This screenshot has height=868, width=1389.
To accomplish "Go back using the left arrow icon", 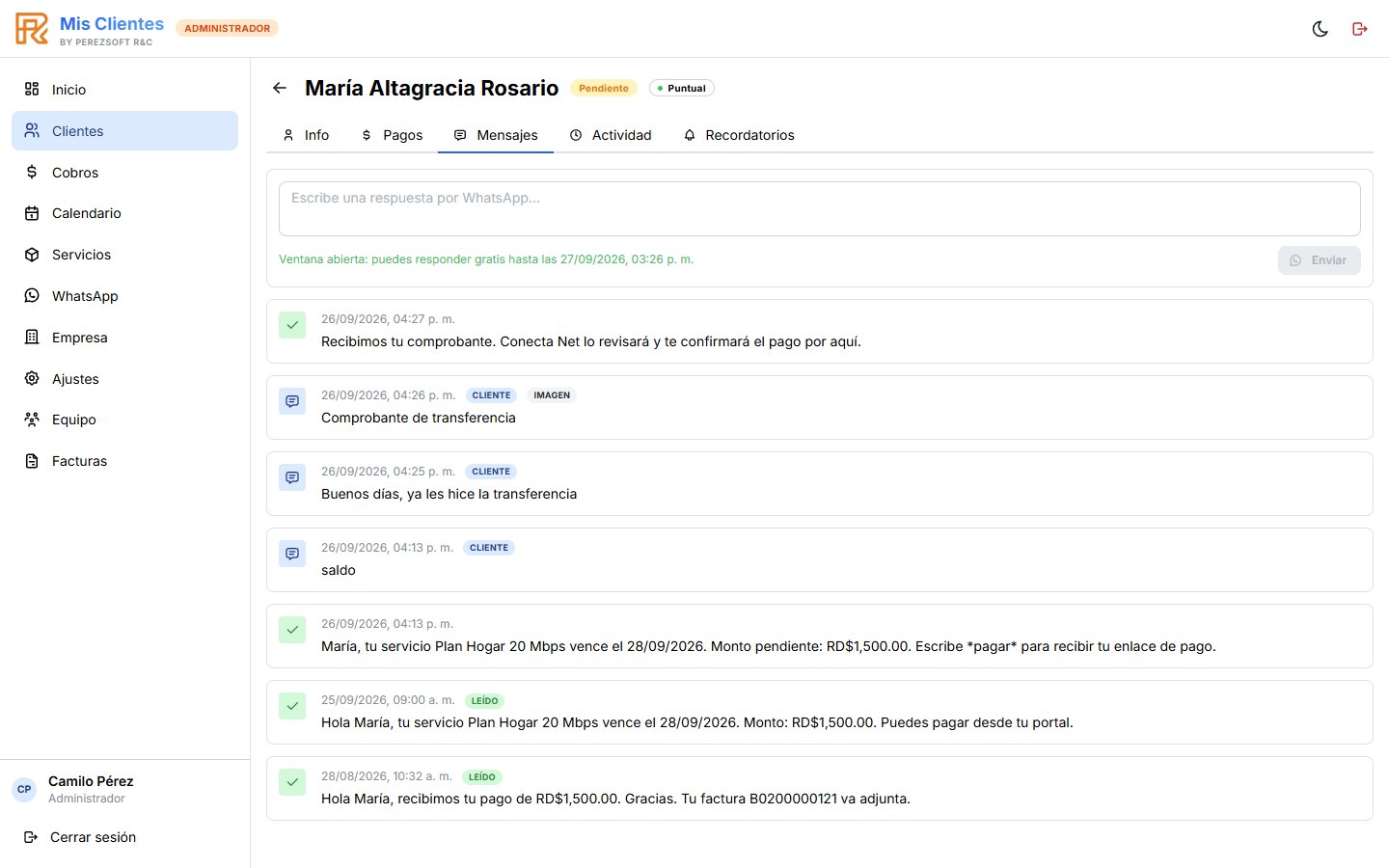I will click(280, 88).
